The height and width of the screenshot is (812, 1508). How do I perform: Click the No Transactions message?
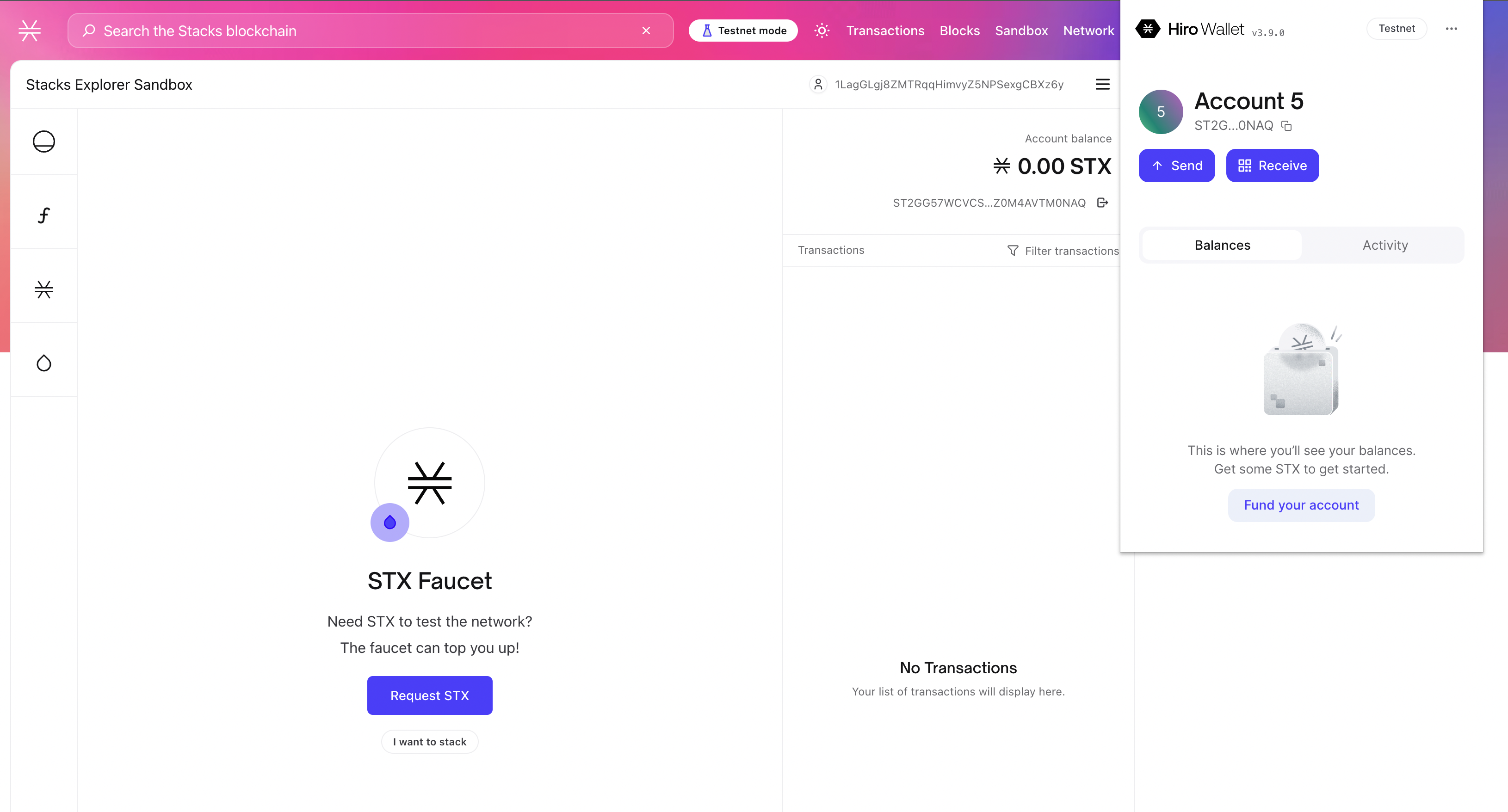[958, 668]
